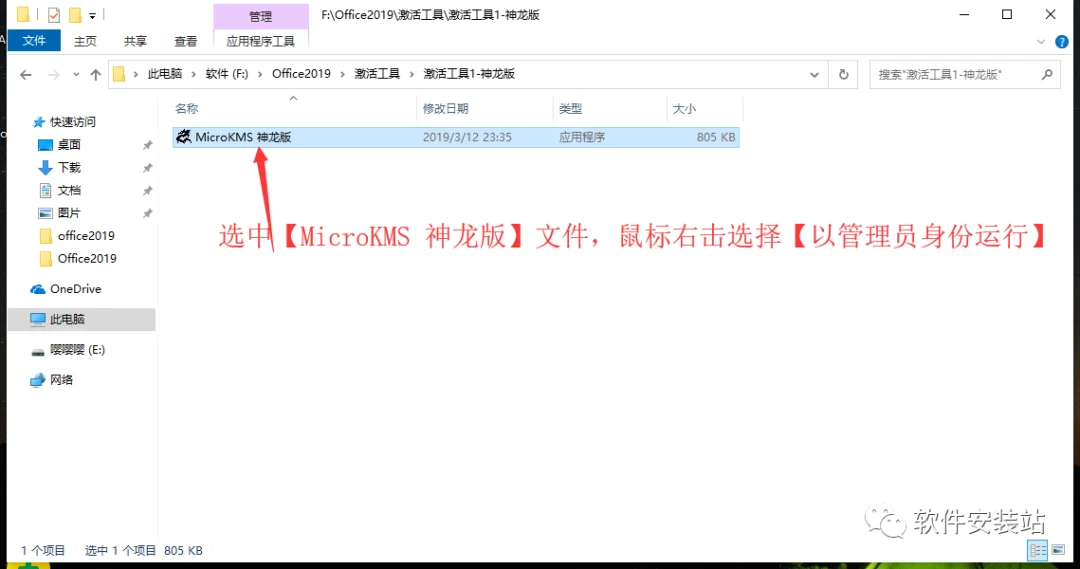Open 网络 in the navigation pane
The image size is (1080, 569).
61,380
